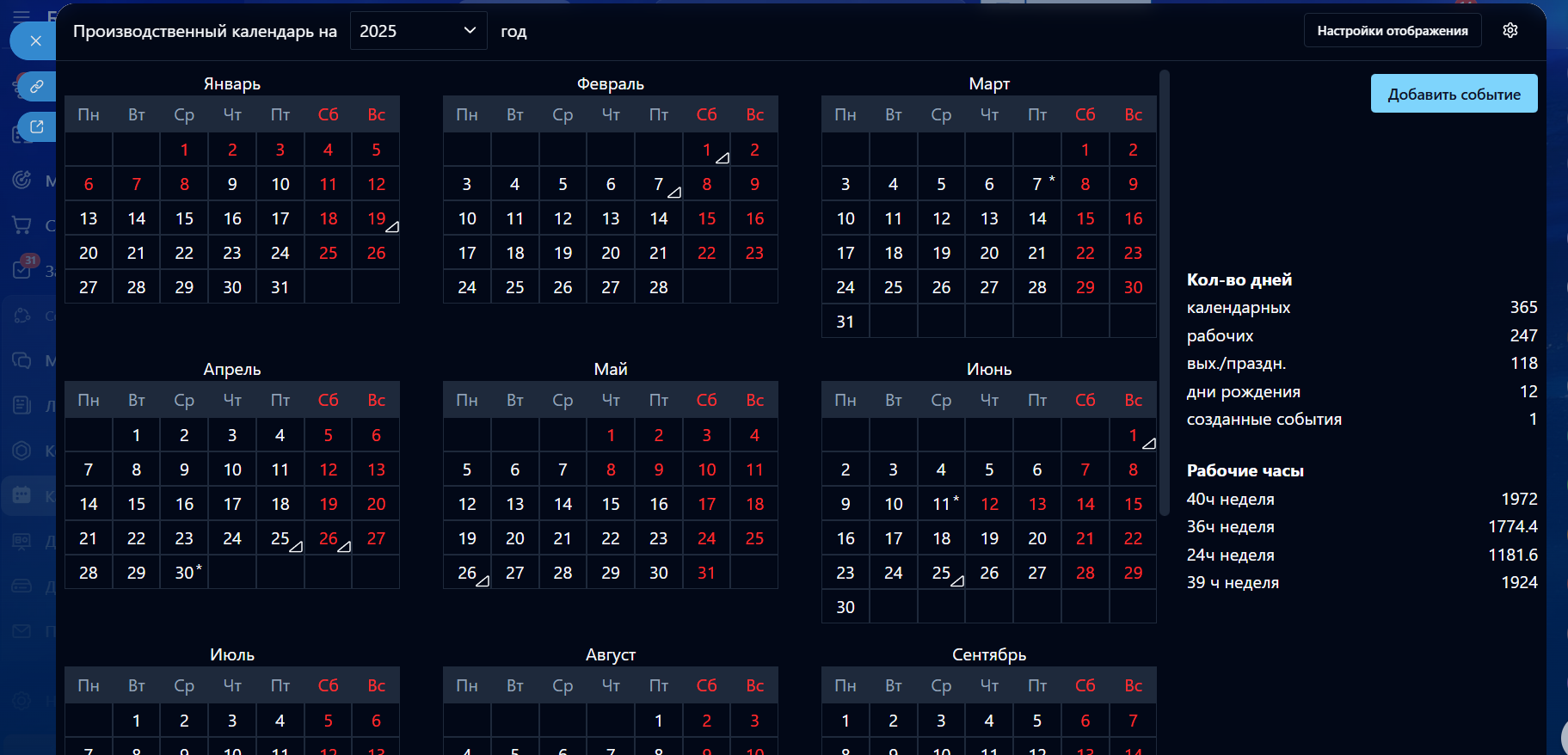Screen dimensions: 1568x755
Task: Select August 1 in the calendar
Action: click(659, 721)
